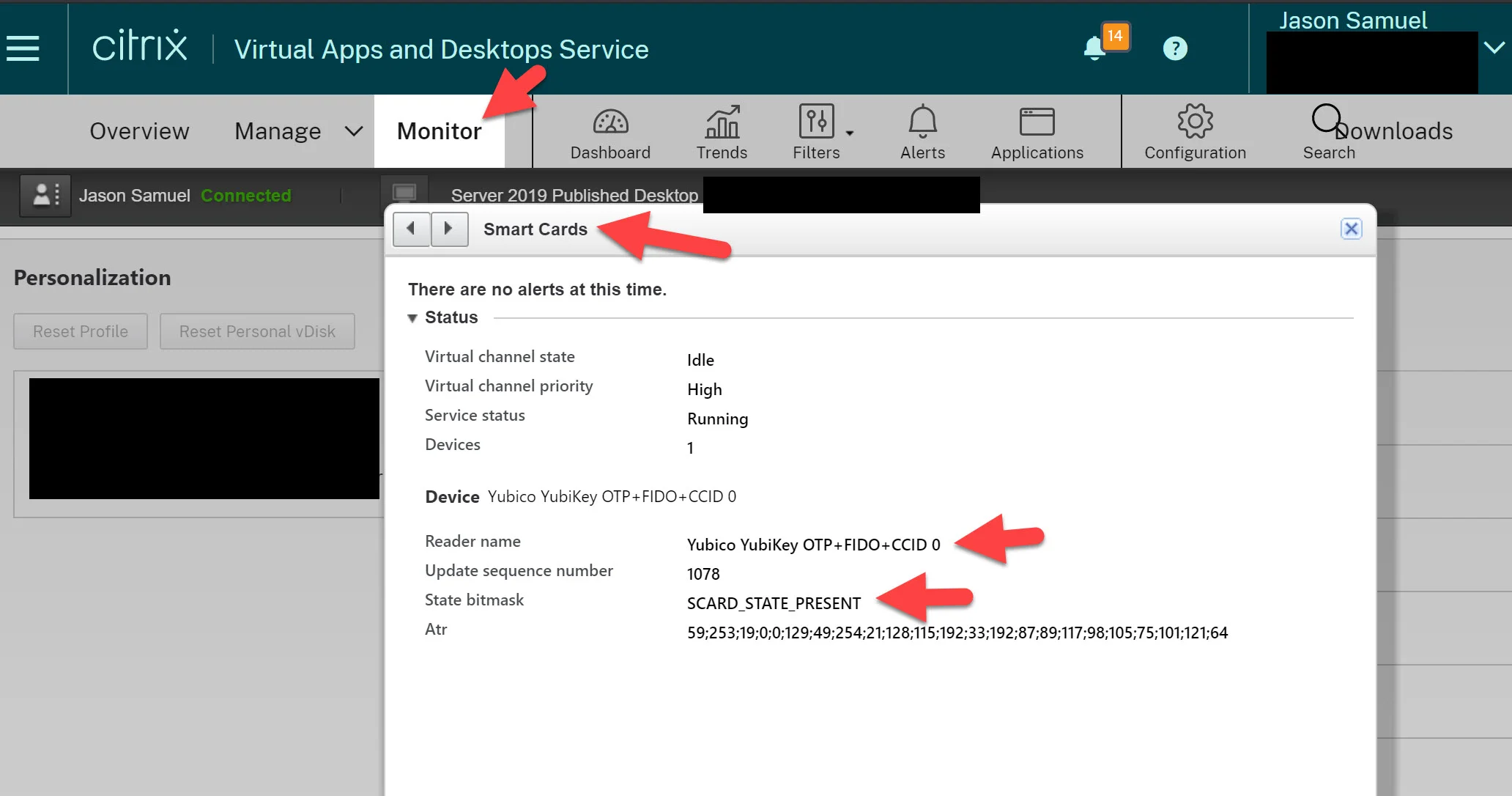Open the Manage tab

[x=278, y=131]
